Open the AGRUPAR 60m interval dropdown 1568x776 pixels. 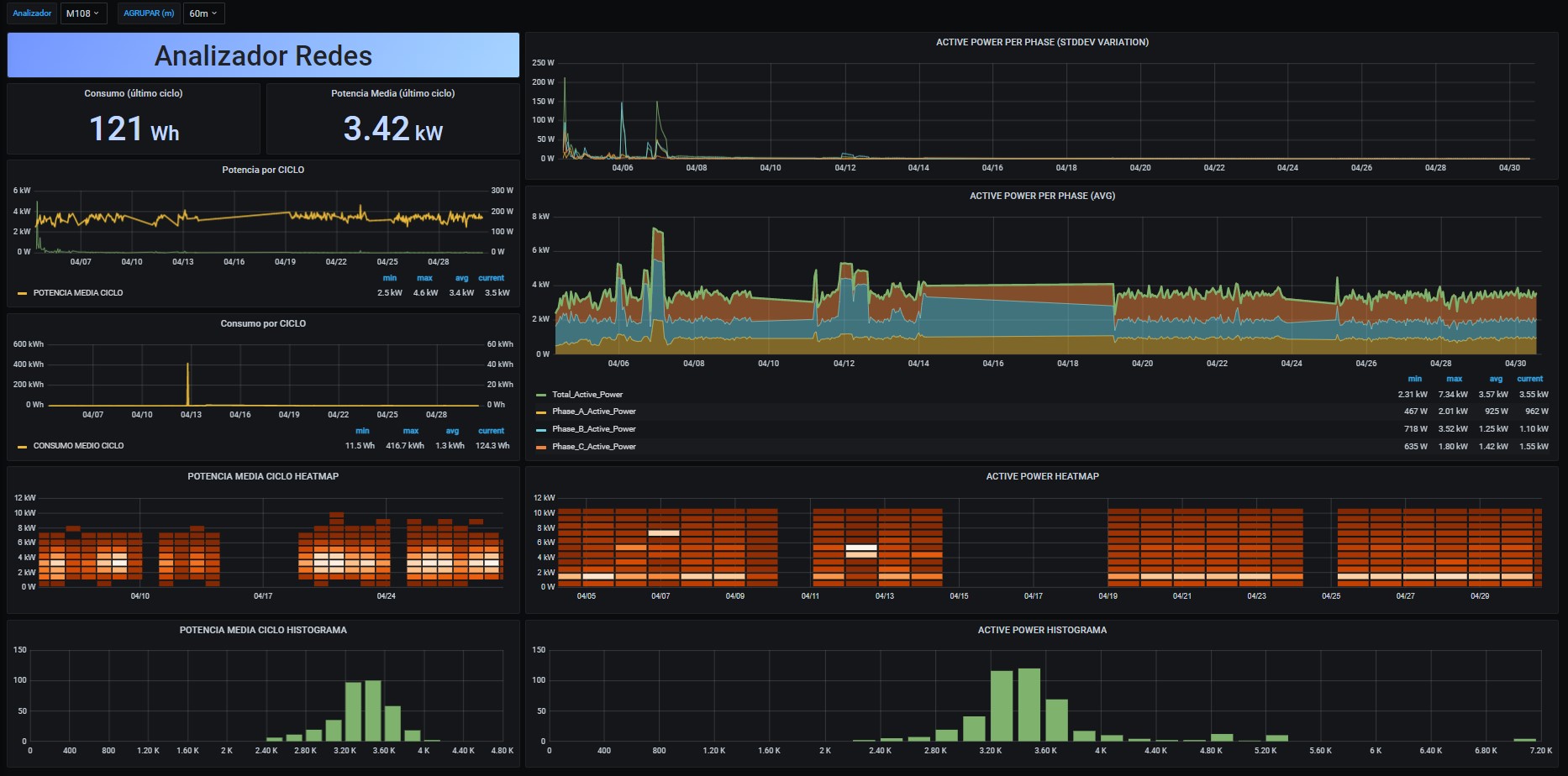(203, 13)
